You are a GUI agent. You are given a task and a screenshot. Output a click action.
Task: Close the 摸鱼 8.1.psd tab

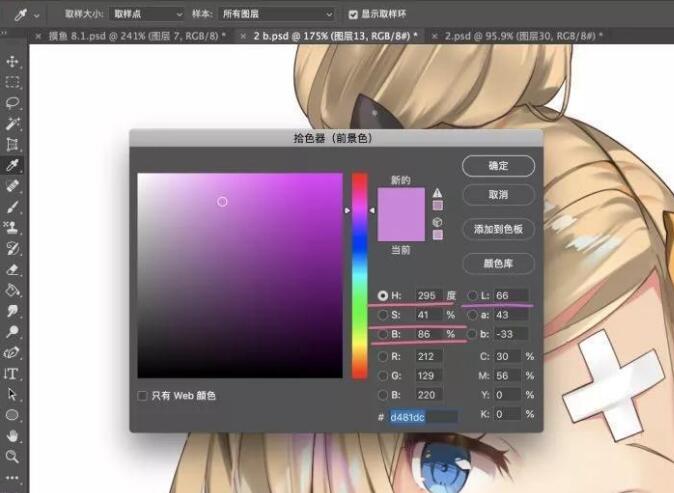38,37
